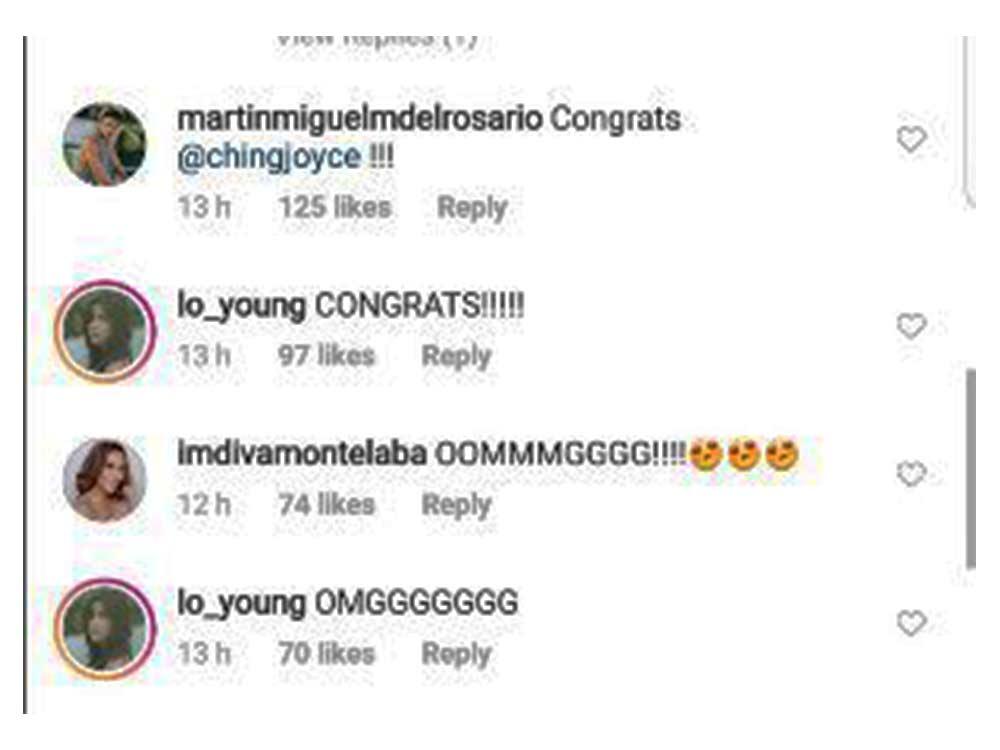Open lo_young's avatar beside OMGGGGGGG comment

105,628
